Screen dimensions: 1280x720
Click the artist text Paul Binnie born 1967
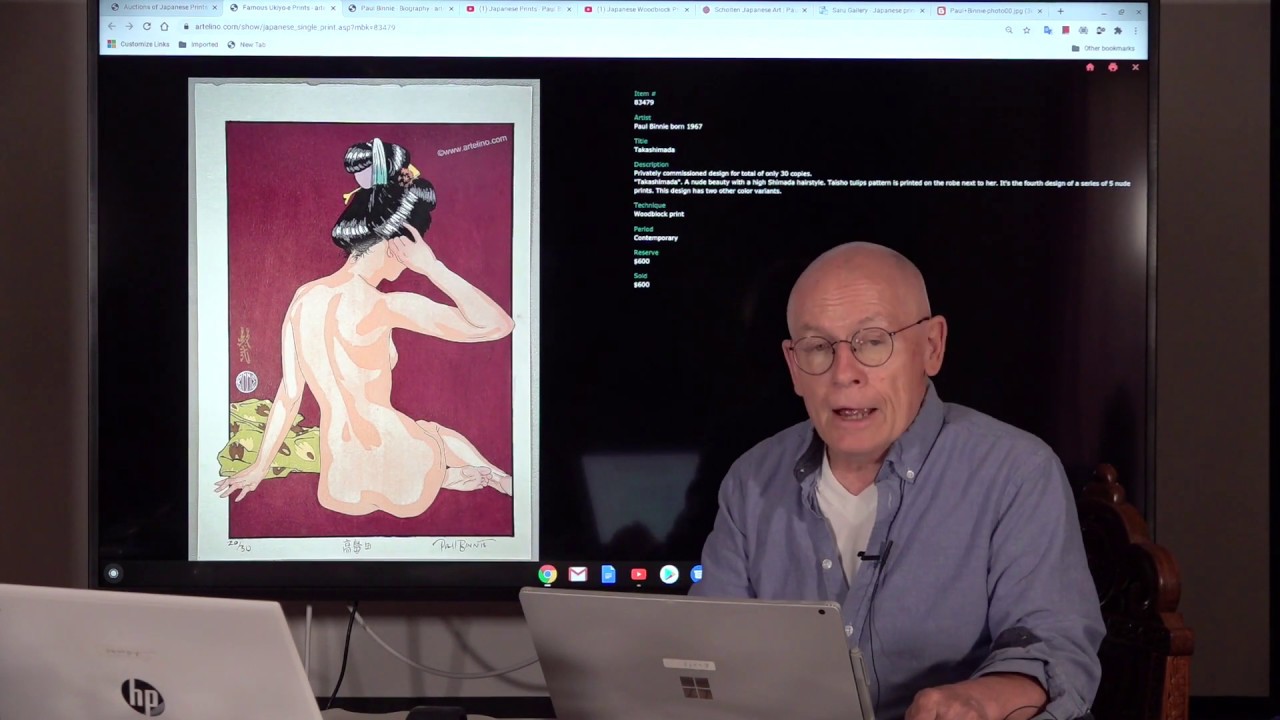pyautogui.click(x=668, y=126)
